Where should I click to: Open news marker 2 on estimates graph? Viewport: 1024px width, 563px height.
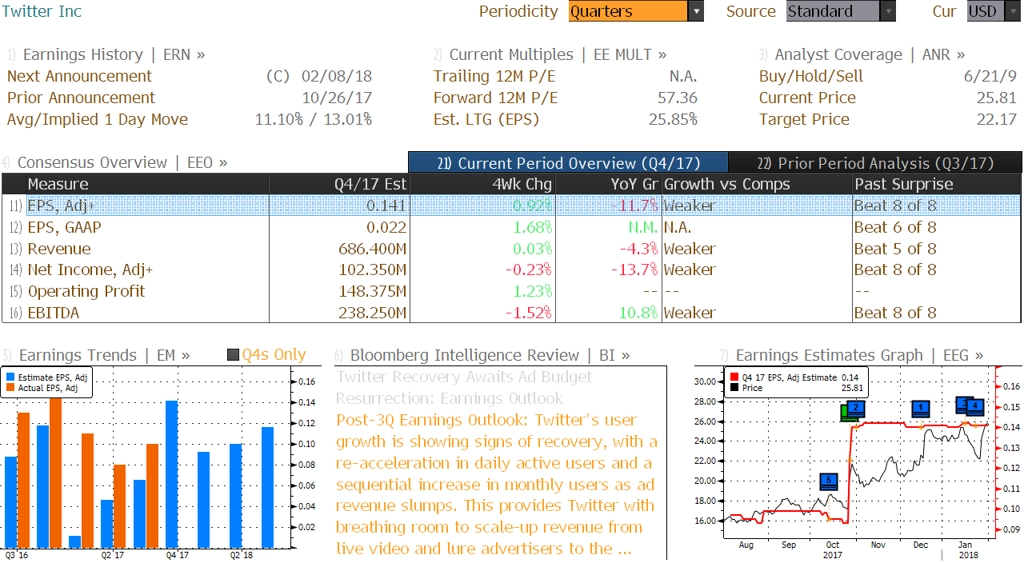tap(856, 409)
